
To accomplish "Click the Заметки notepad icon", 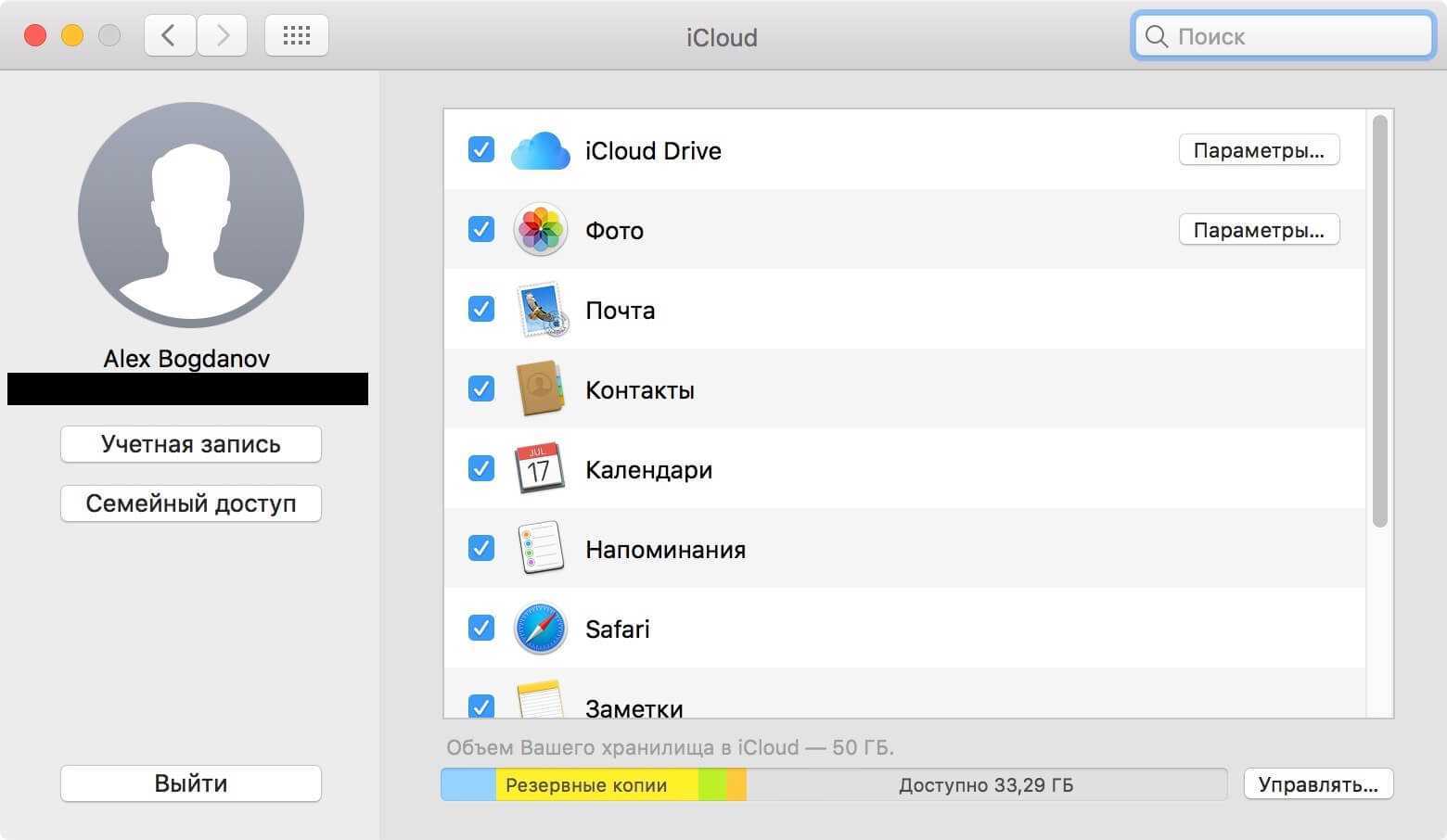I will 540,701.
